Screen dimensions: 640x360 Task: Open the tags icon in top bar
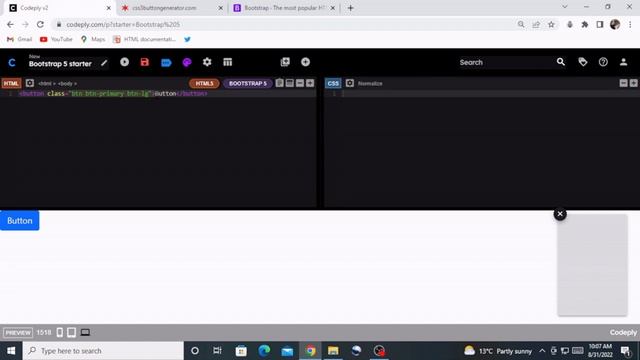(x=583, y=62)
